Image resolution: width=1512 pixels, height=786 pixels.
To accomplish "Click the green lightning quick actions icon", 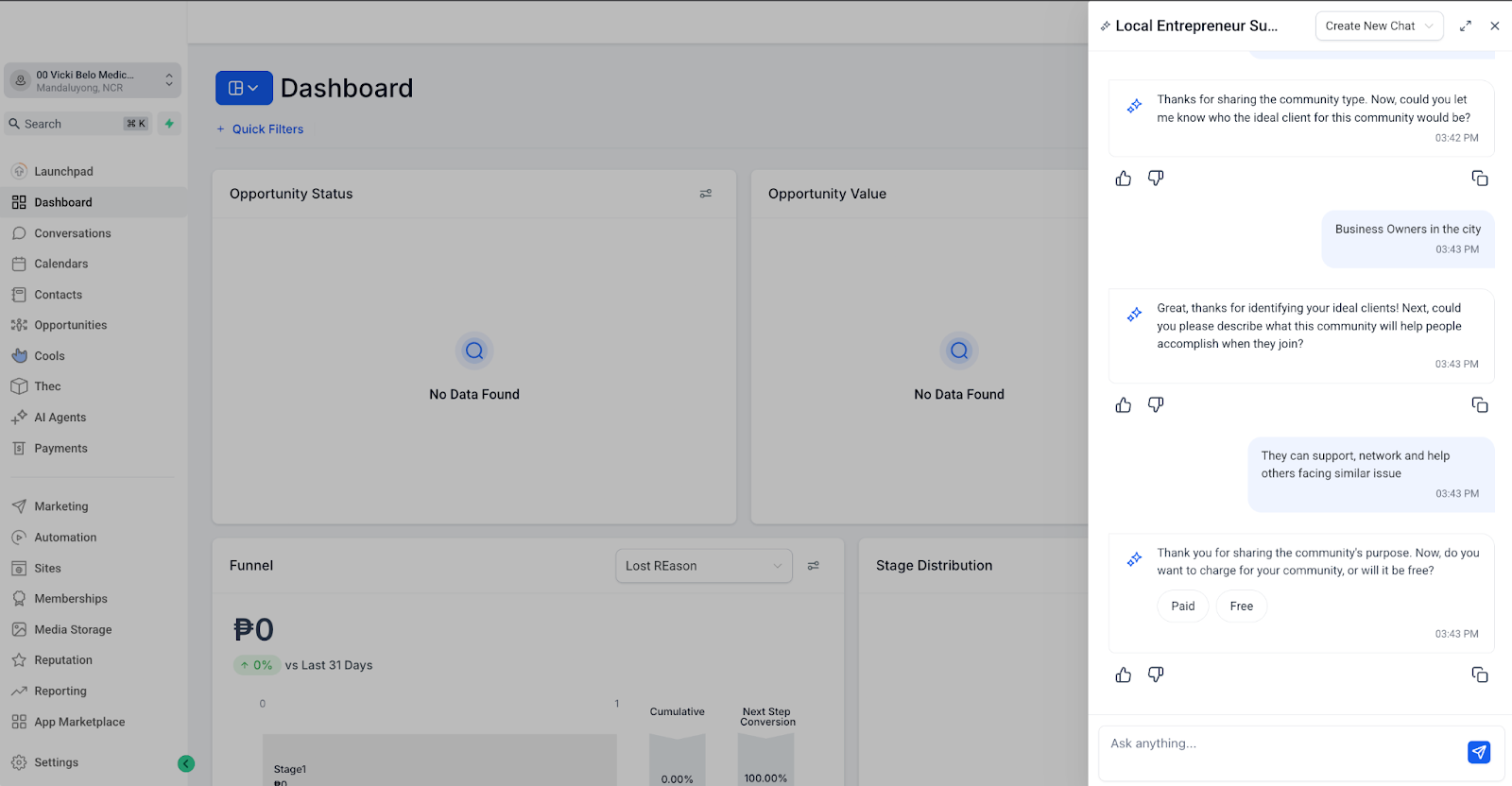I will coord(169,124).
